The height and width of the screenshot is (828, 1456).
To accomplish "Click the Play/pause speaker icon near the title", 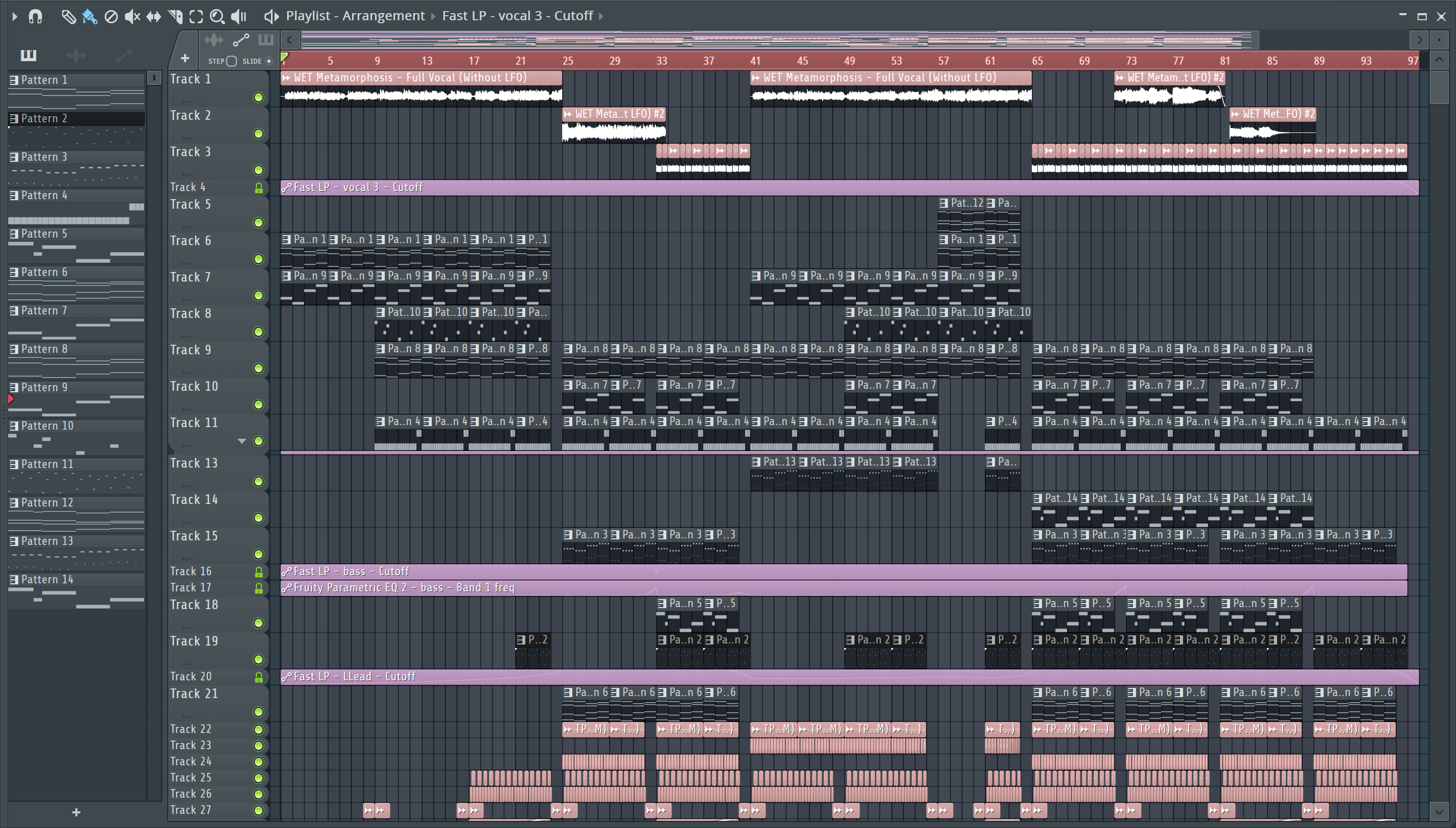I will coord(271,17).
